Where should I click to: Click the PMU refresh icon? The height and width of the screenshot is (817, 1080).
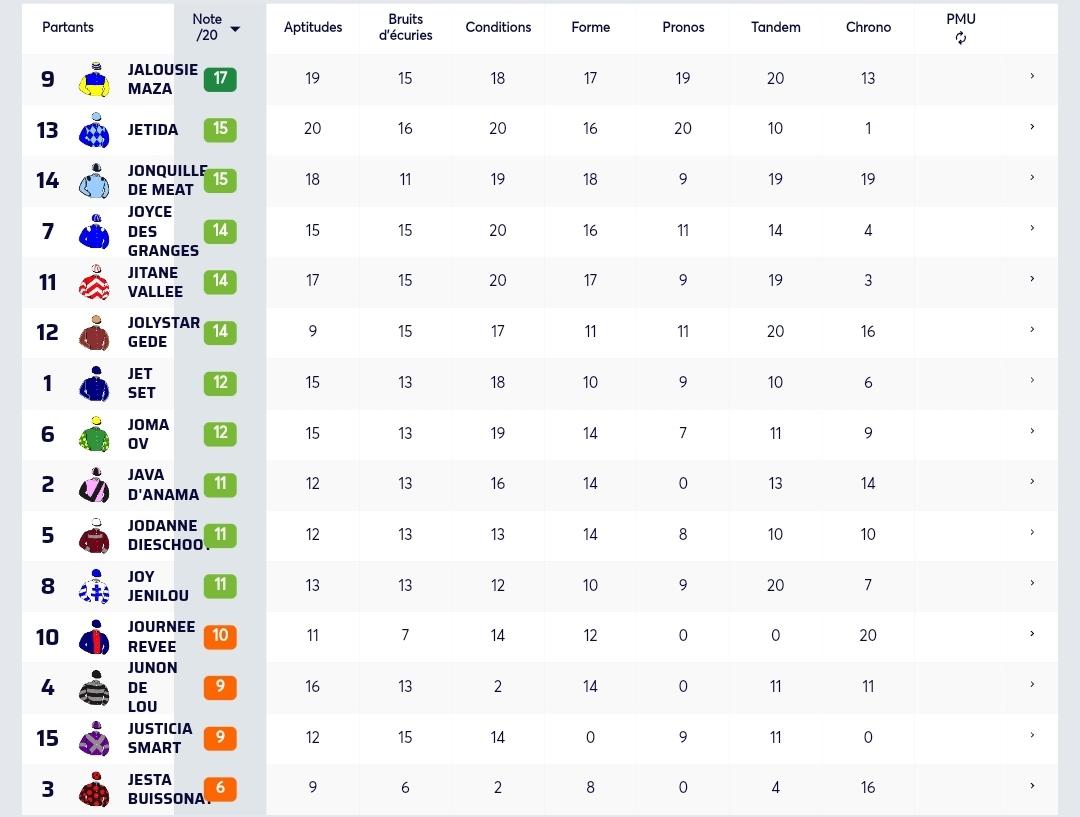(960, 39)
